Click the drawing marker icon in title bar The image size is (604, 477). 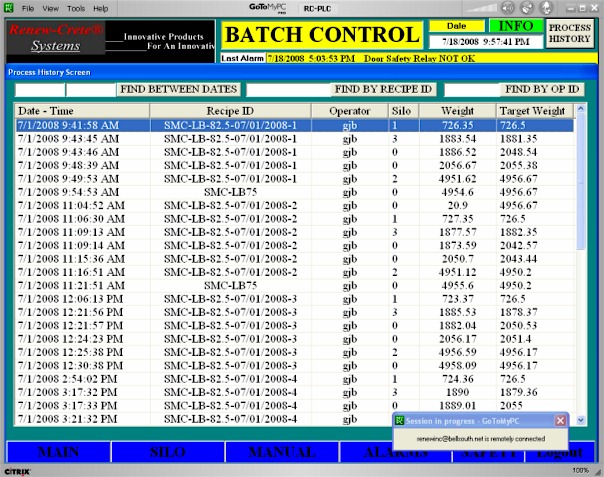(x=527, y=8)
